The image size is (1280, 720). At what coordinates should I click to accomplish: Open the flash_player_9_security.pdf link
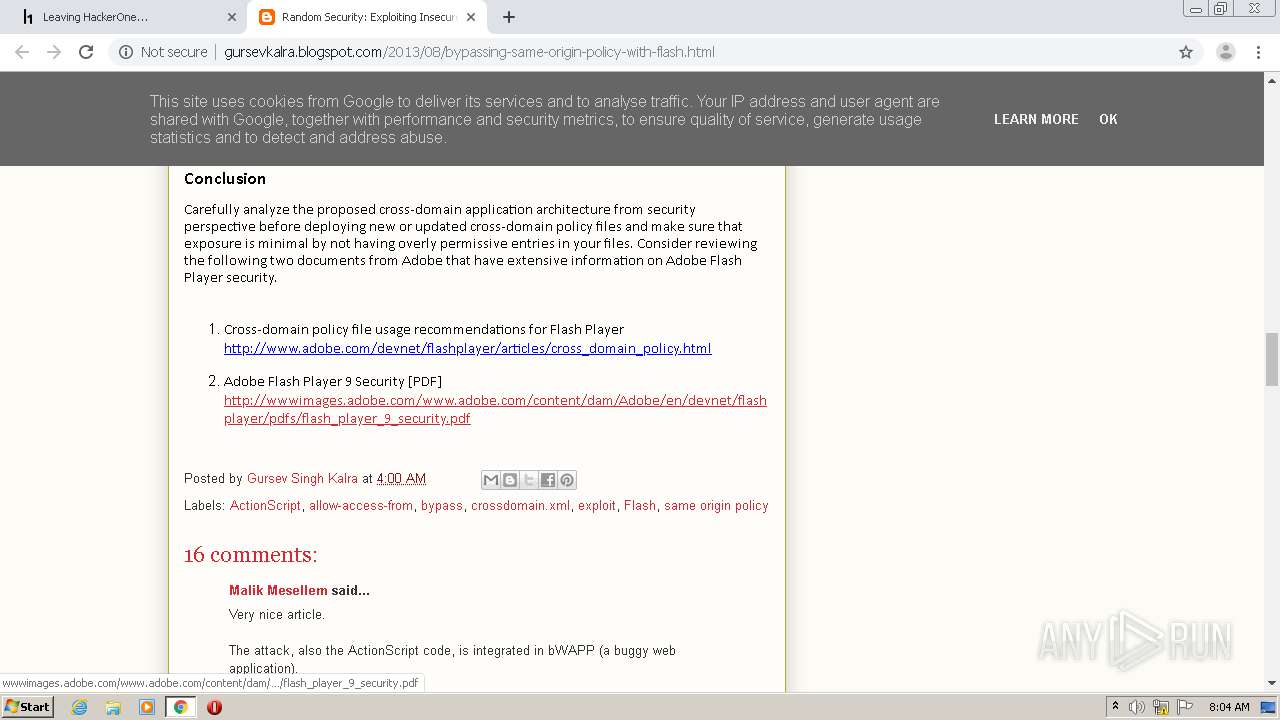click(x=495, y=409)
